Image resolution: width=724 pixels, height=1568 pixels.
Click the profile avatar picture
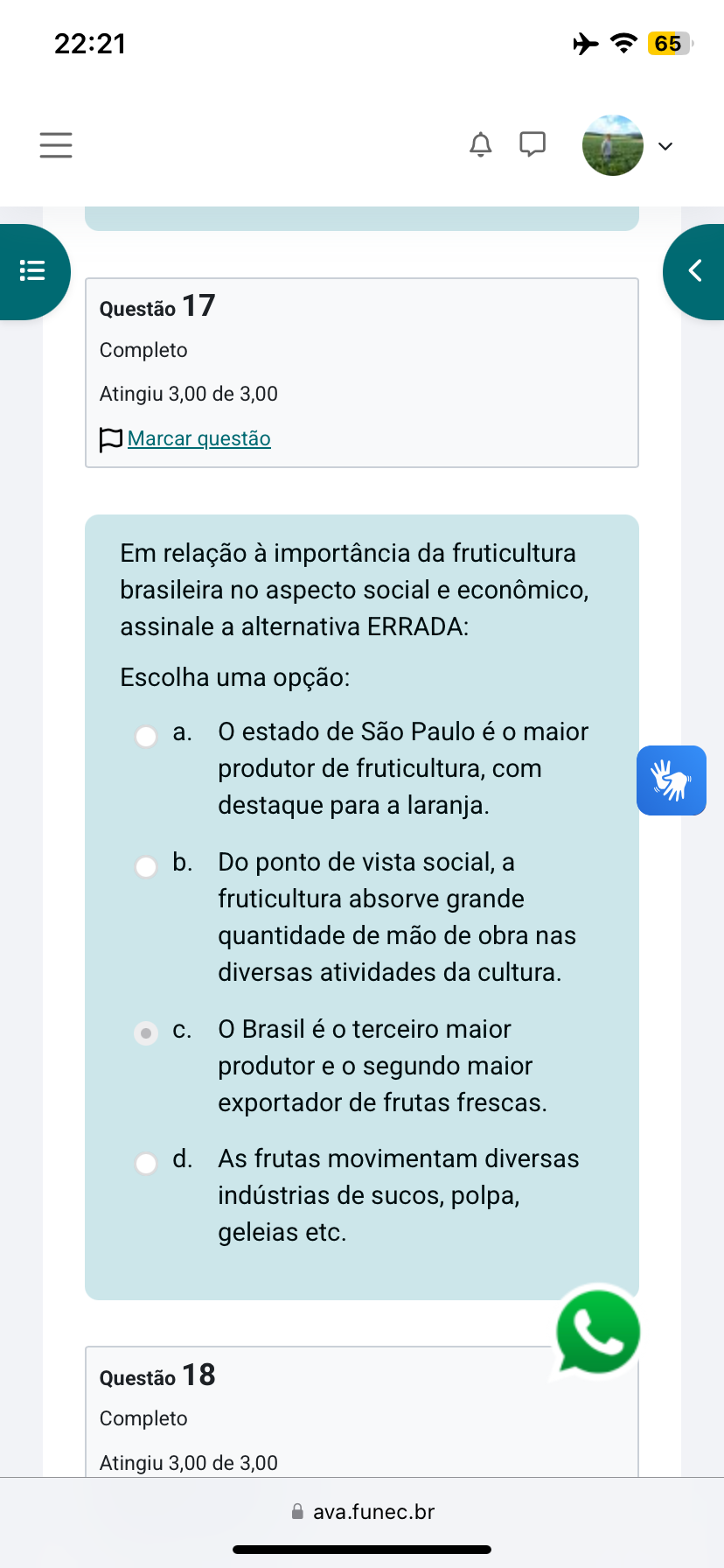pos(612,145)
